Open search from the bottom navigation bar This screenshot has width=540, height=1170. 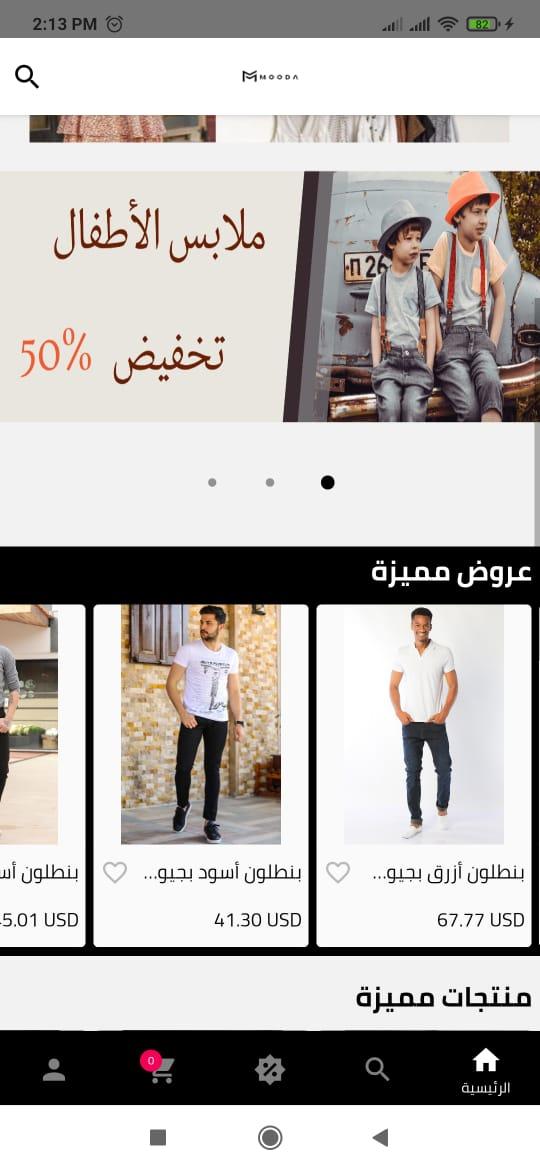377,1069
